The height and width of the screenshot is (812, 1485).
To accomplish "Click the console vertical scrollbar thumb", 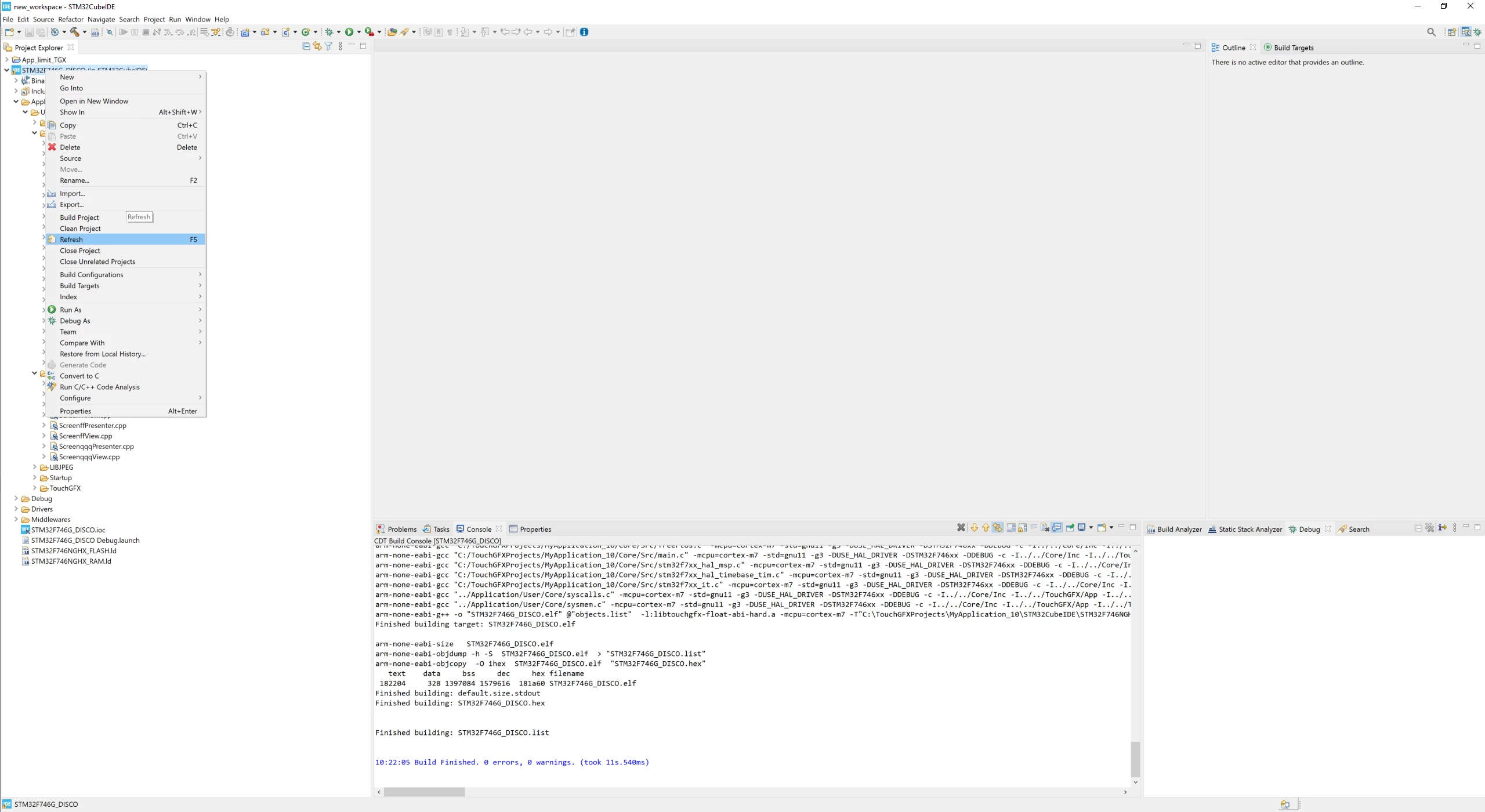I will (x=1135, y=759).
